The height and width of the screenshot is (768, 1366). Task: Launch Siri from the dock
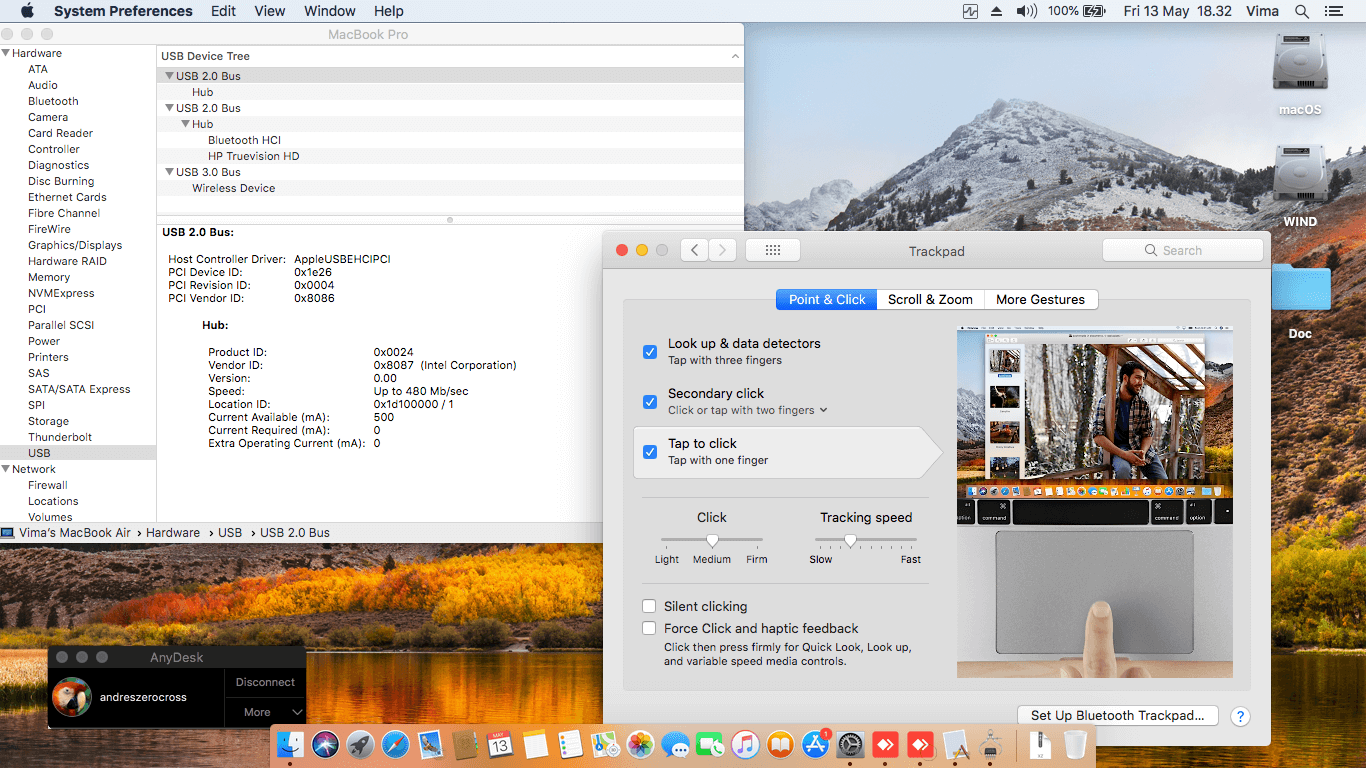pyautogui.click(x=325, y=745)
